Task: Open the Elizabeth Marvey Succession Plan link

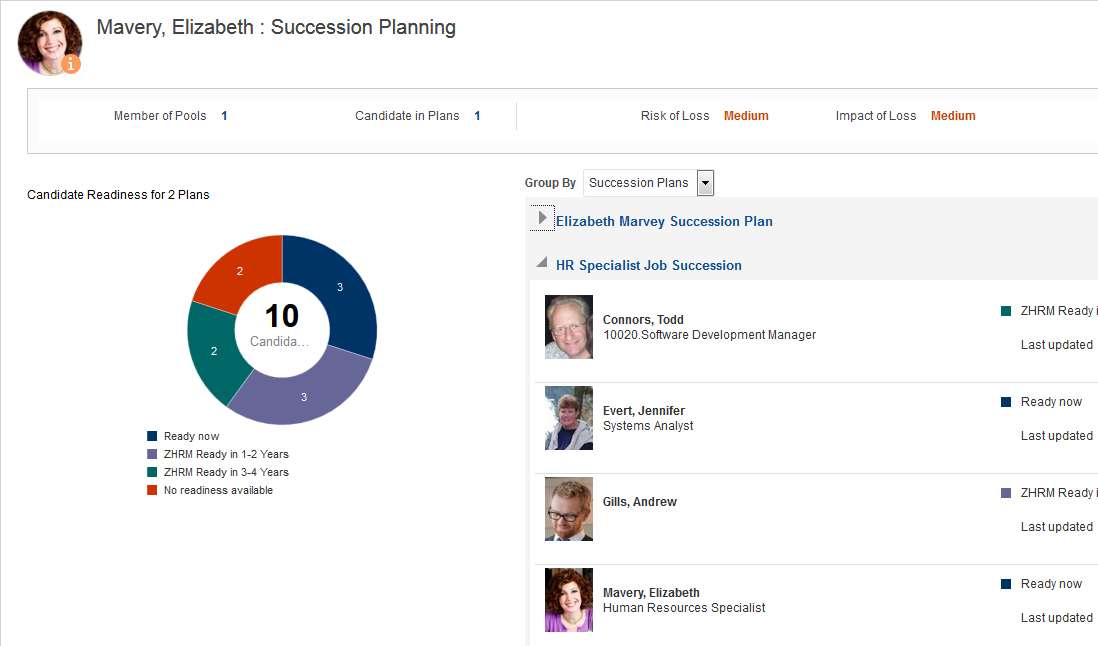Action: coord(664,221)
